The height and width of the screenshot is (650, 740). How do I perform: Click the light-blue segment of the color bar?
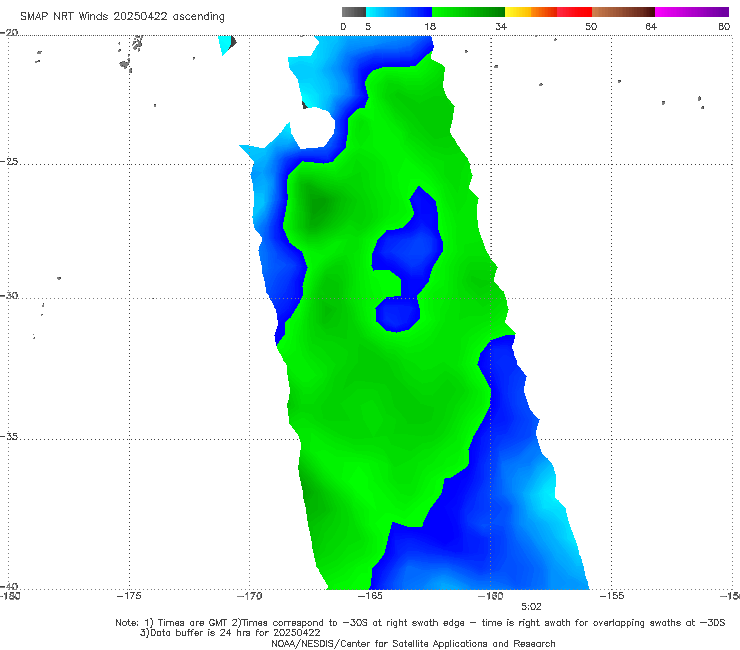(399, 12)
